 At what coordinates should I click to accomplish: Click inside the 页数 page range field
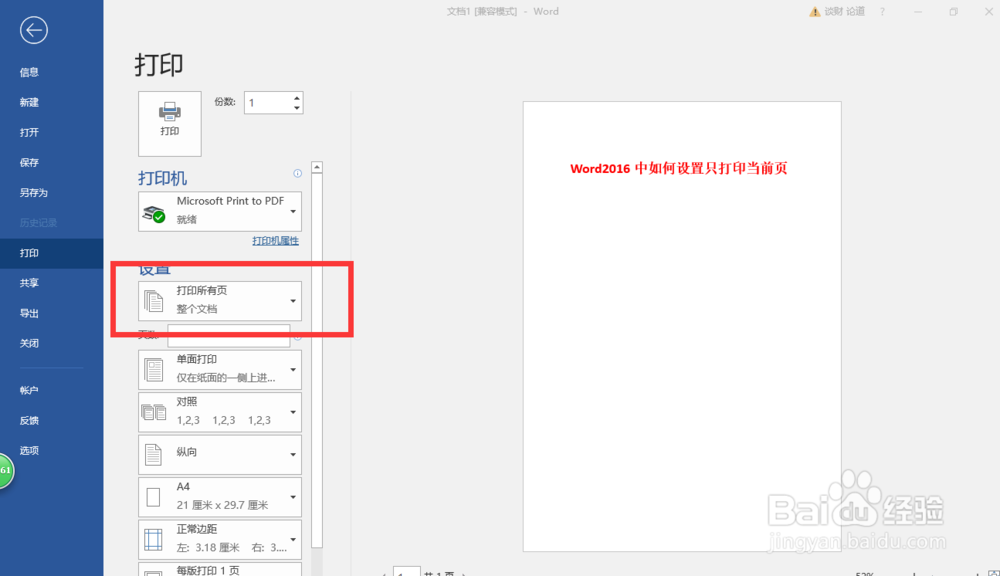point(228,335)
